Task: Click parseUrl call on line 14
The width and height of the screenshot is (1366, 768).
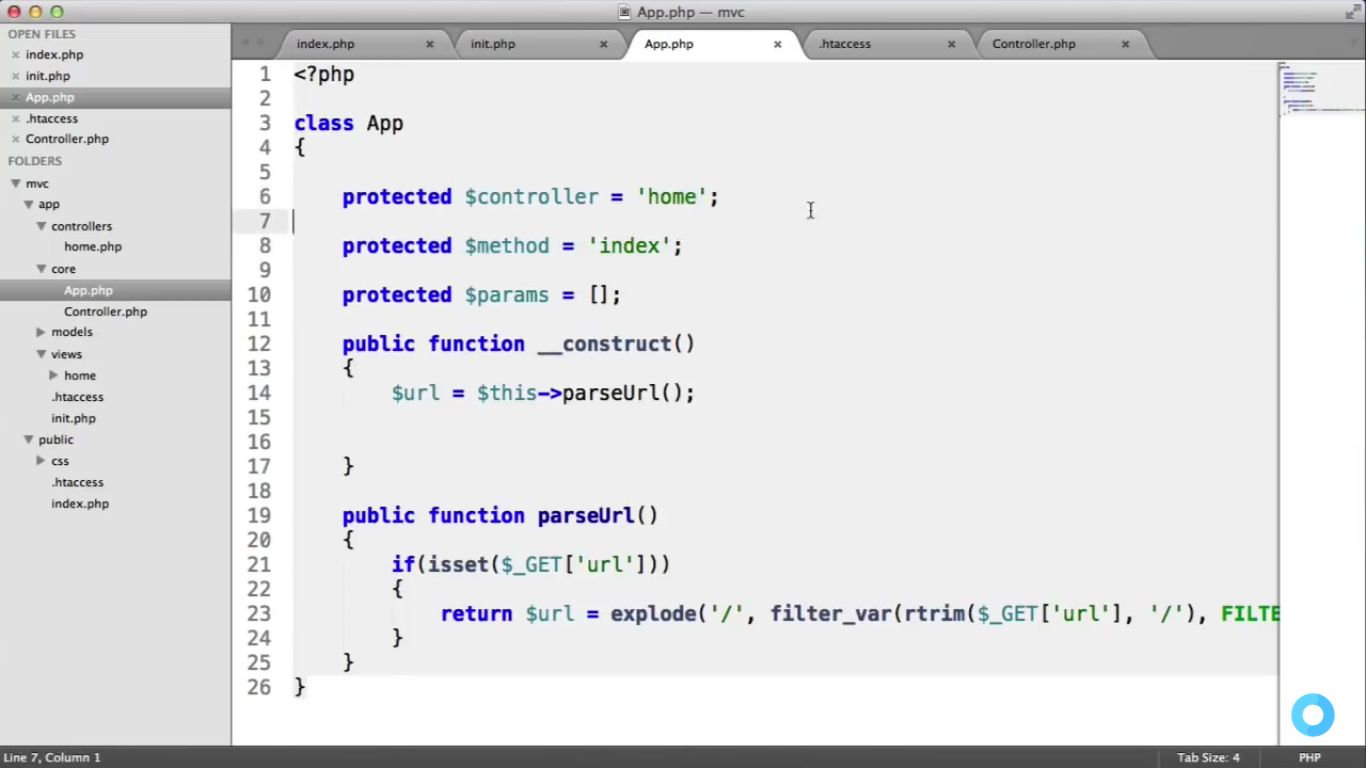Action: click(x=611, y=393)
